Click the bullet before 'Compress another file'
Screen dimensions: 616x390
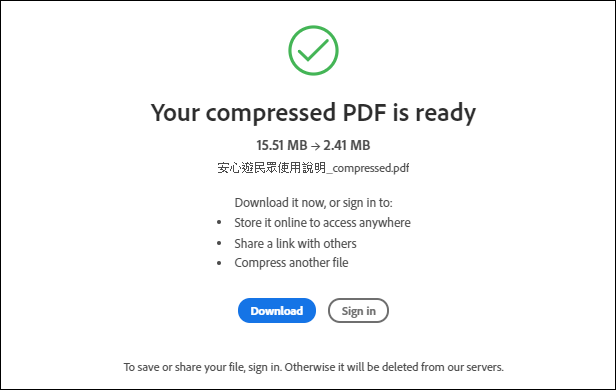(219, 263)
